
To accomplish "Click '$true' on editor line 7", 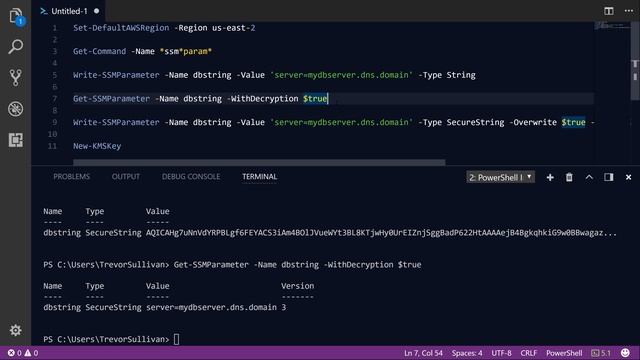I will tap(315, 99).
